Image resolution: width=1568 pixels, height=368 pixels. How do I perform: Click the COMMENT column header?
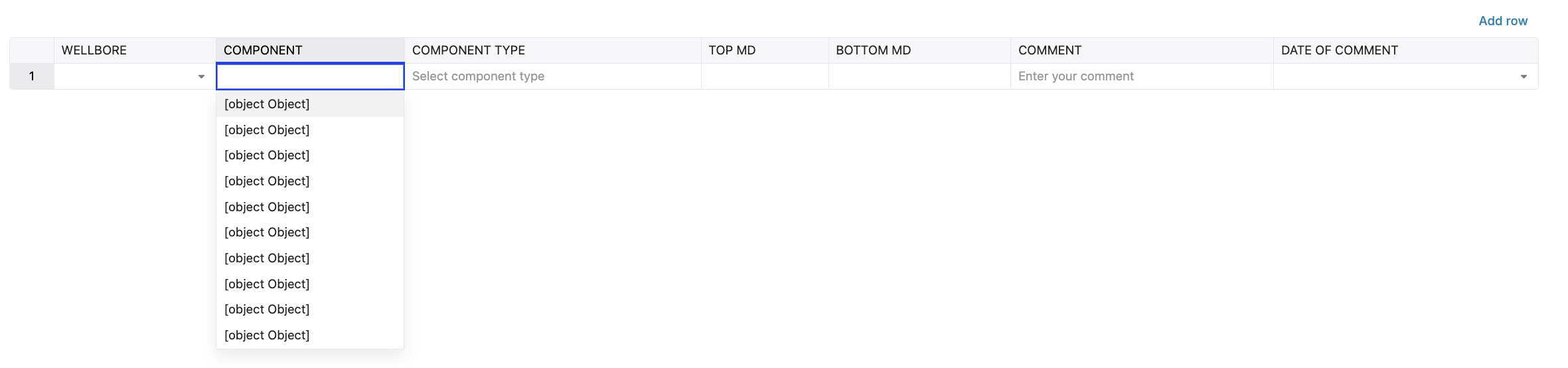[1050, 50]
